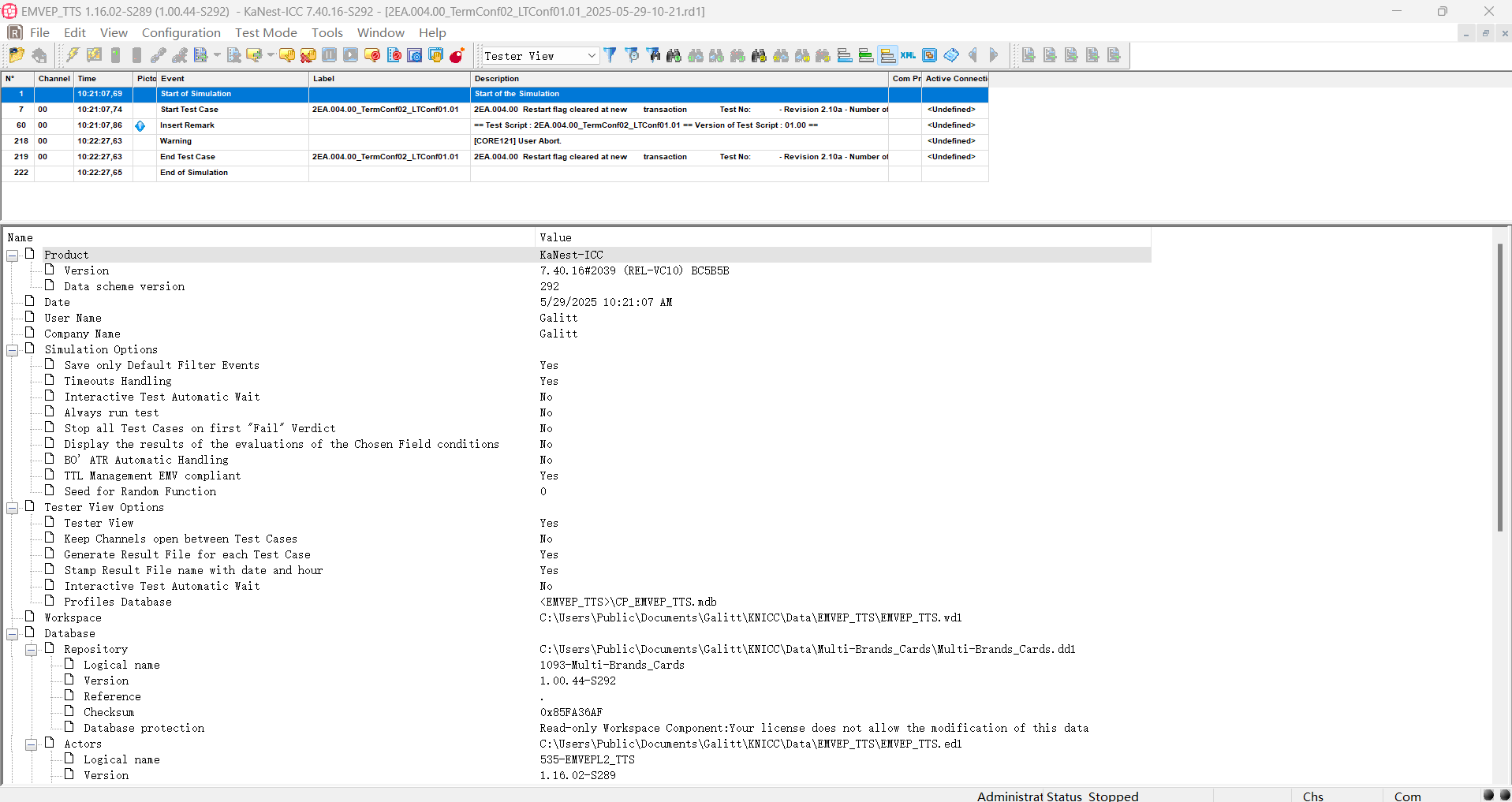1512x802 pixels.
Task: Select the Warning event row 218
Action: [176, 141]
